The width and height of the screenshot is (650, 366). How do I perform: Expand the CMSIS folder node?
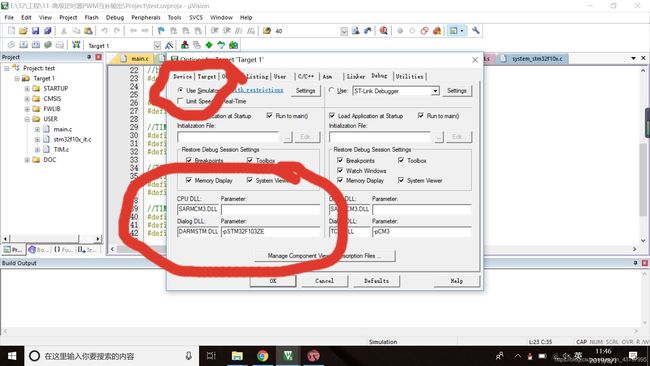click(27, 99)
